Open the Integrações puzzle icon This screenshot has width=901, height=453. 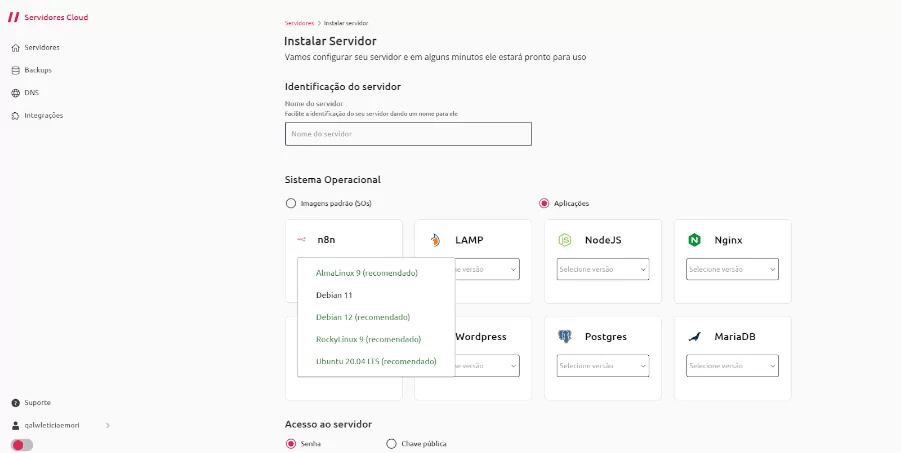point(16,116)
